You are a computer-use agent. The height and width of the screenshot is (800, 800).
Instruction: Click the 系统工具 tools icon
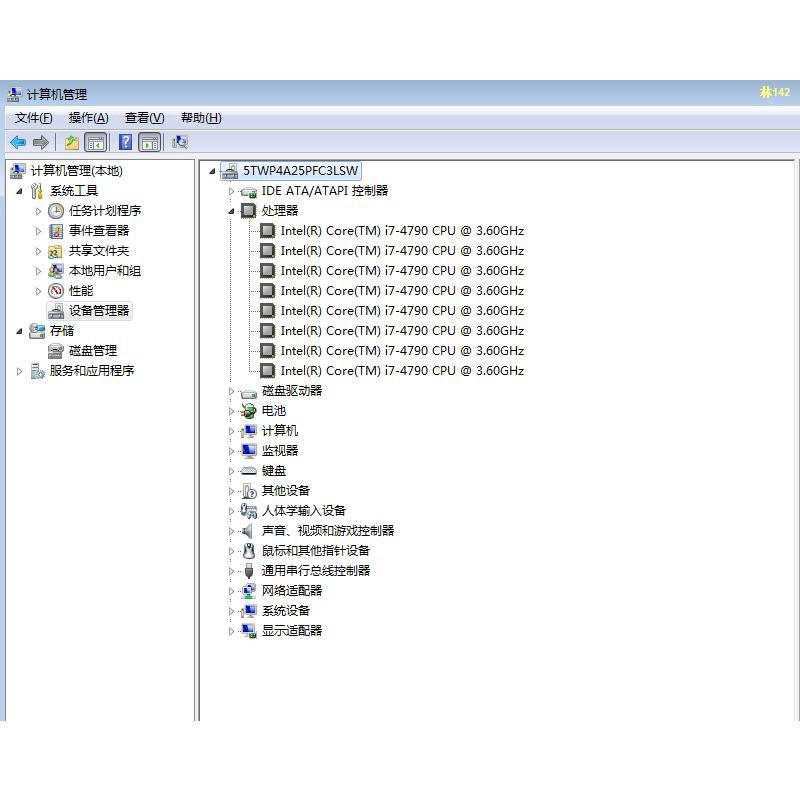pyautogui.click(x=37, y=191)
